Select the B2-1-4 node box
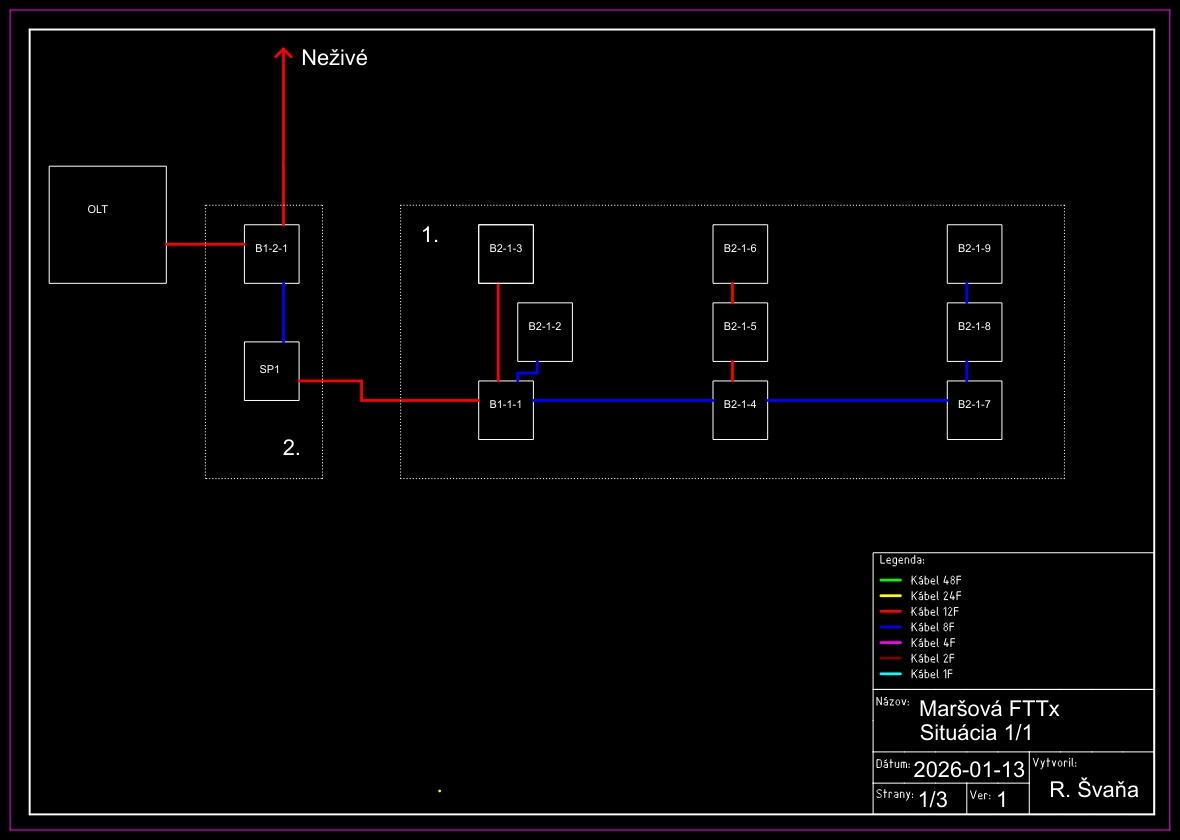The image size is (1180, 840). click(x=740, y=410)
